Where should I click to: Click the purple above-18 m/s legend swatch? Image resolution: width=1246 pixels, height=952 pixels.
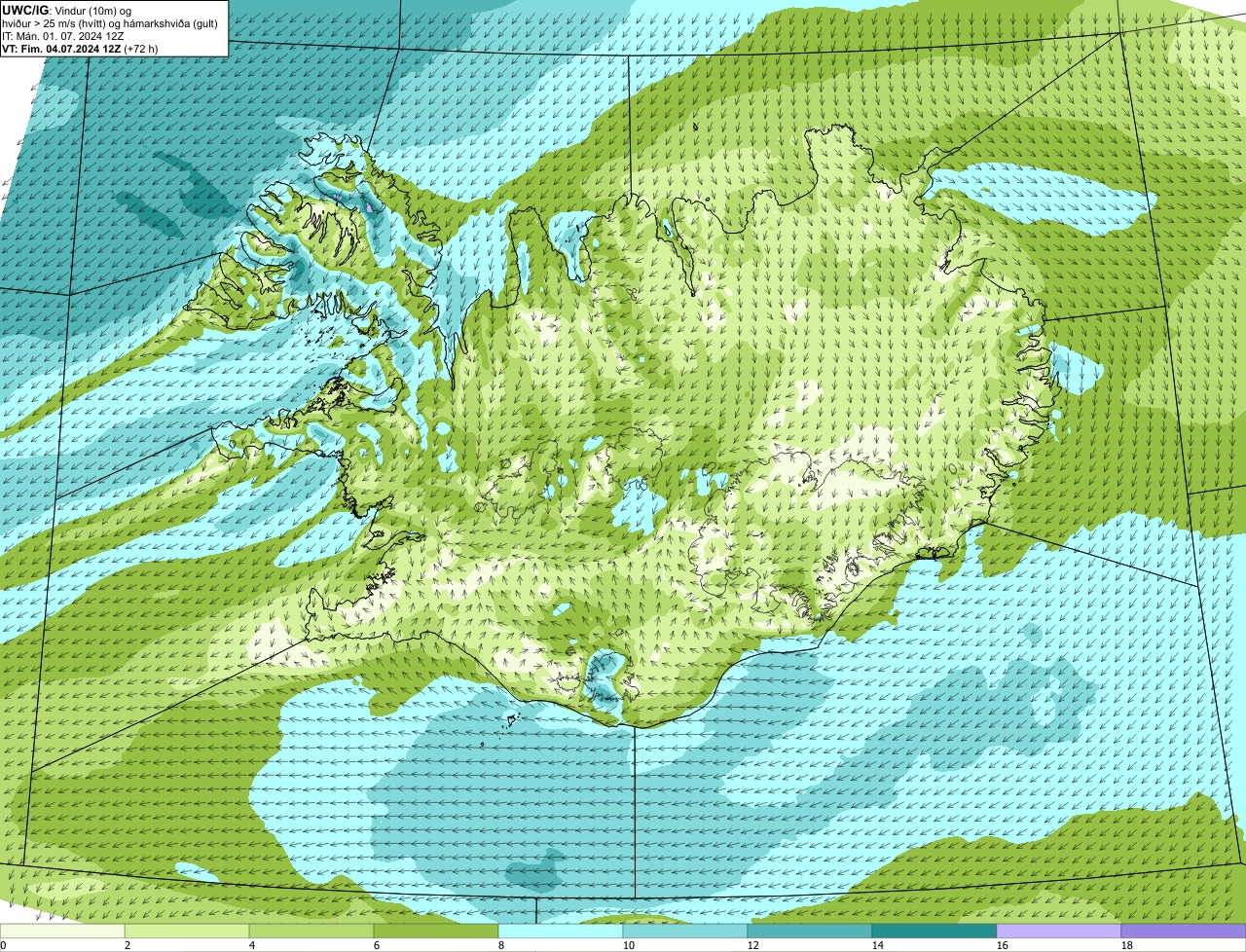pyautogui.click(x=1184, y=932)
